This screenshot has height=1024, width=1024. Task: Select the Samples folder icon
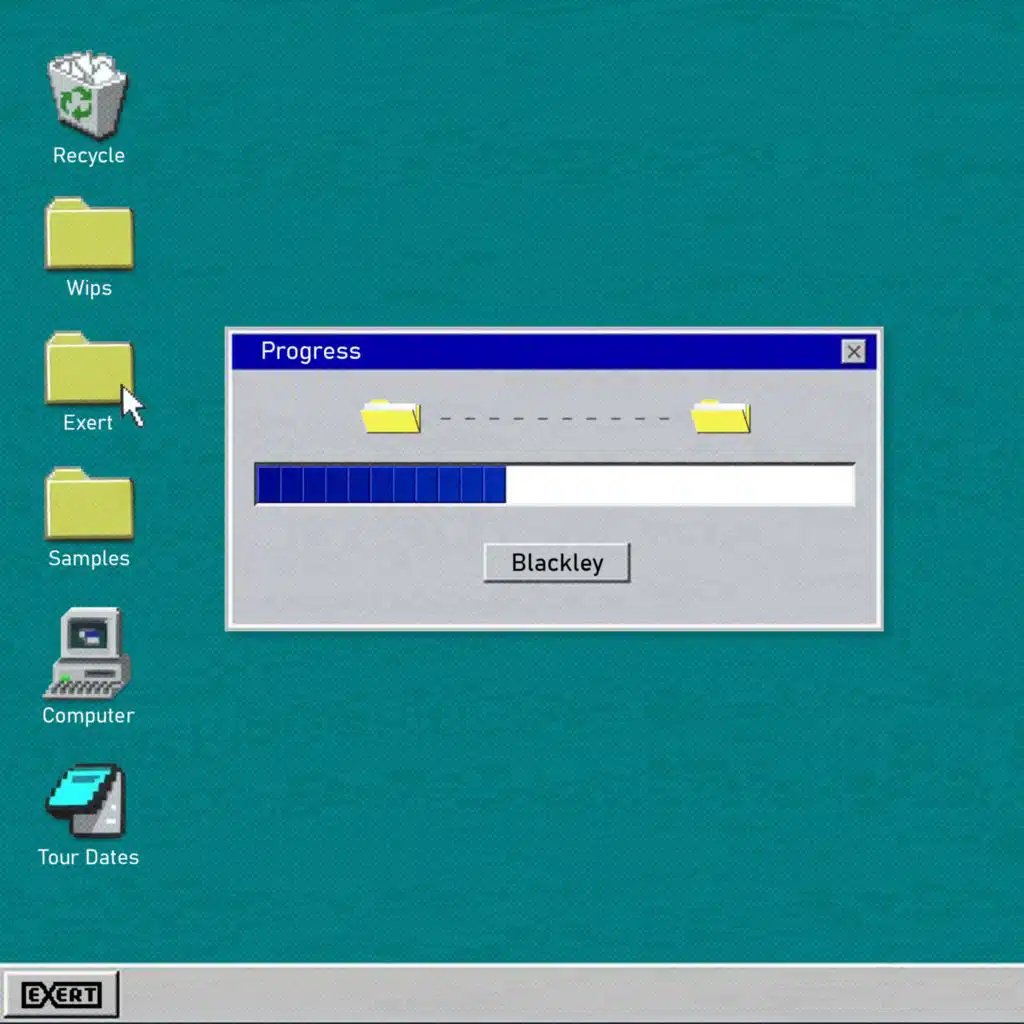point(89,504)
